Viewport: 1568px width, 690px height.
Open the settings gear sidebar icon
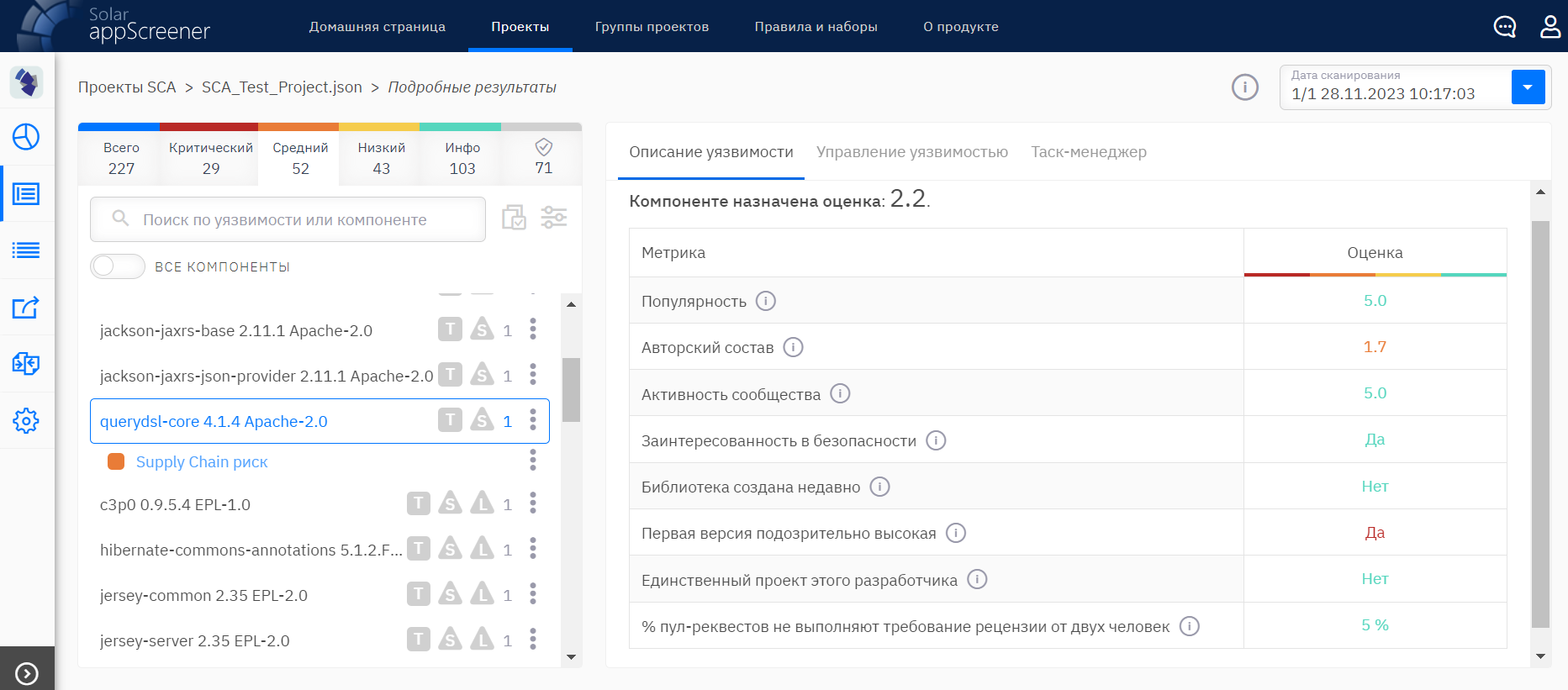pos(26,420)
